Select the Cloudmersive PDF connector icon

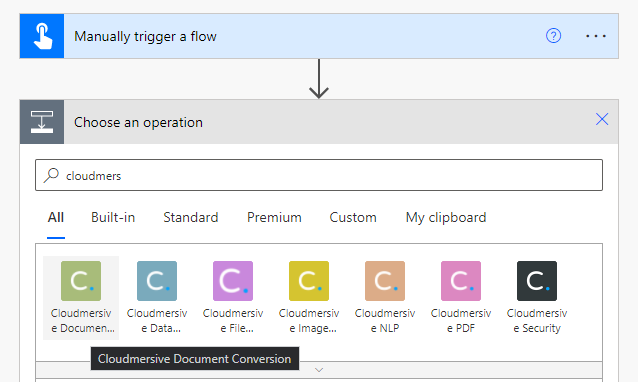[x=461, y=281]
